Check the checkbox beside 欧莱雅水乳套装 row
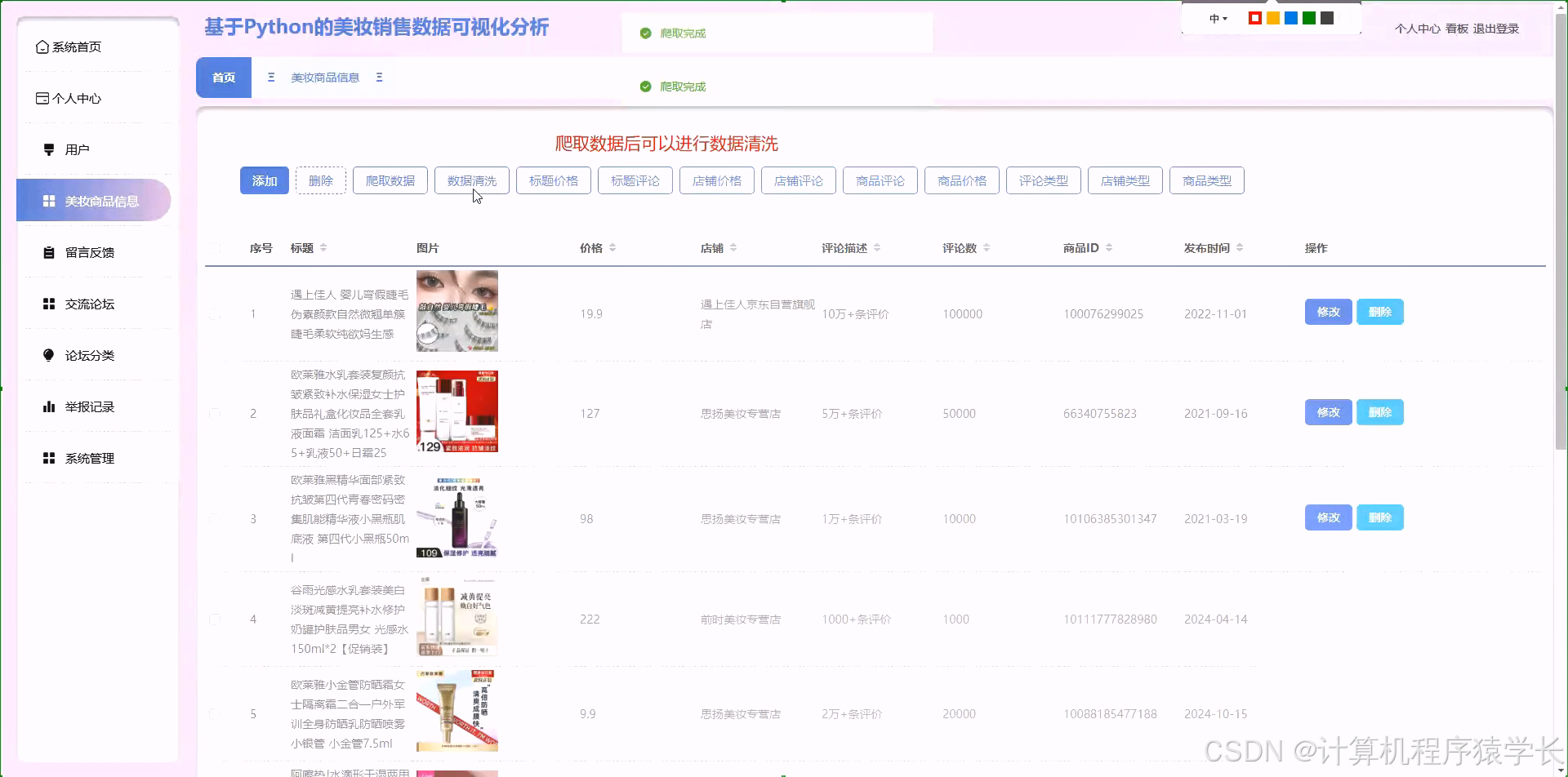1568x777 pixels. click(216, 413)
